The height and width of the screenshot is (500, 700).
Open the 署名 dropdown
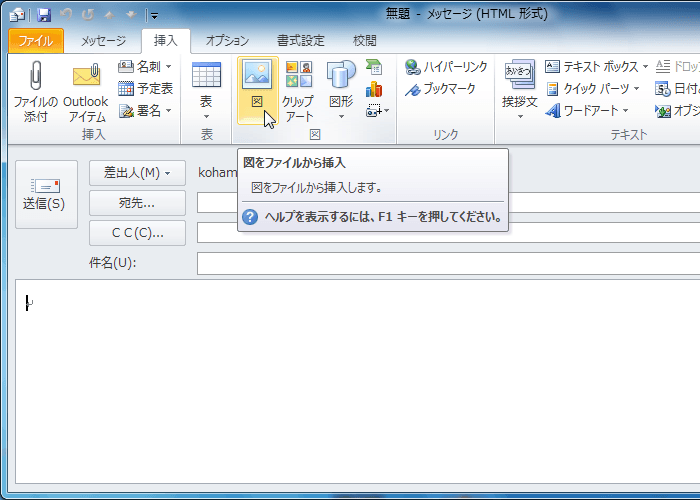[145, 110]
